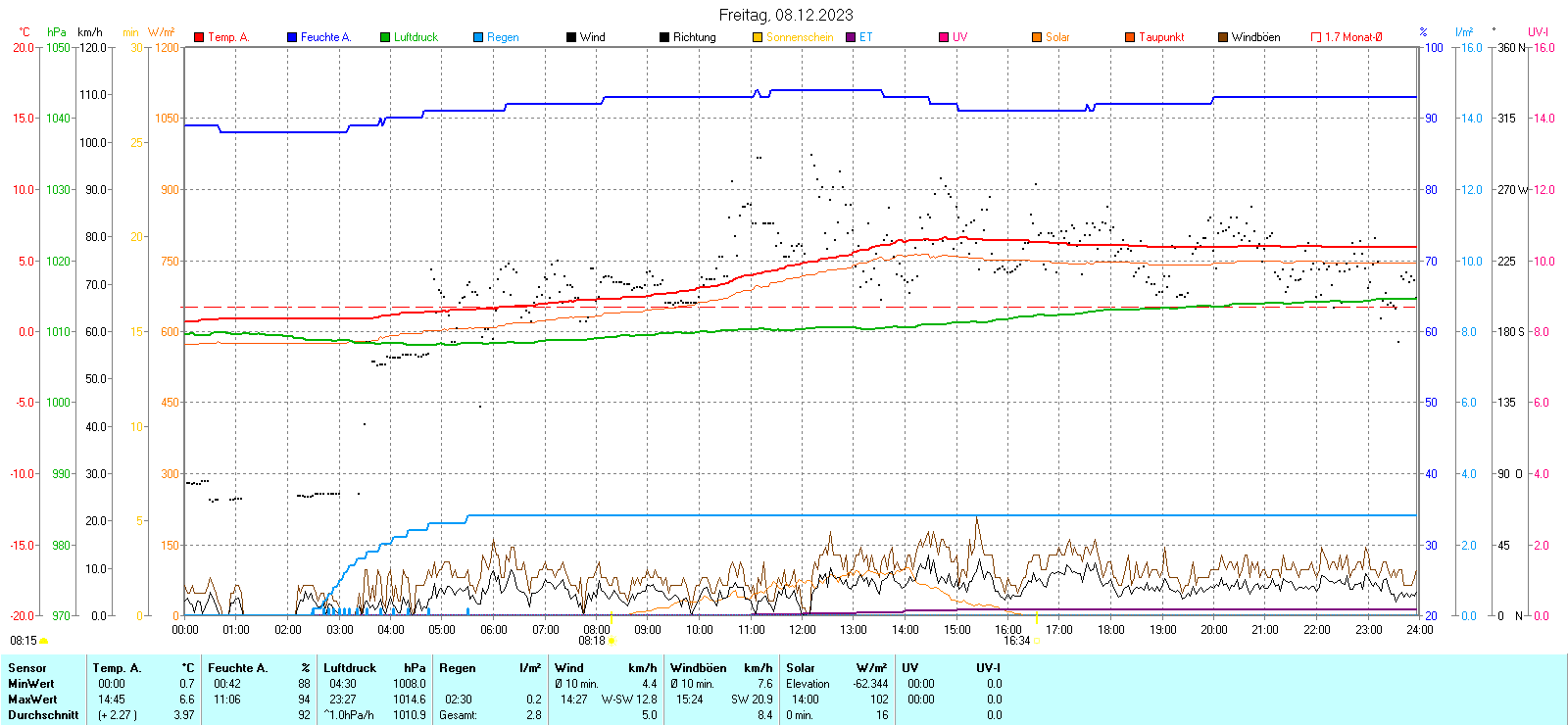This screenshot has width=1568, height=725.
Task: Click the brown Windböen legend square
Action: (1223, 37)
